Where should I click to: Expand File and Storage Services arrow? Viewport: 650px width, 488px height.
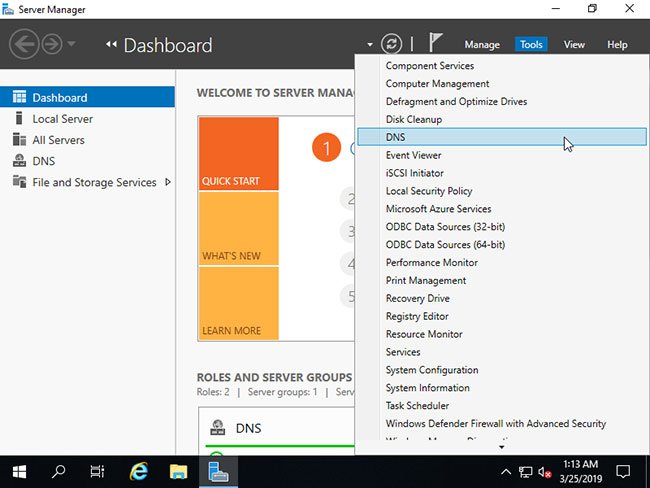[167, 182]
